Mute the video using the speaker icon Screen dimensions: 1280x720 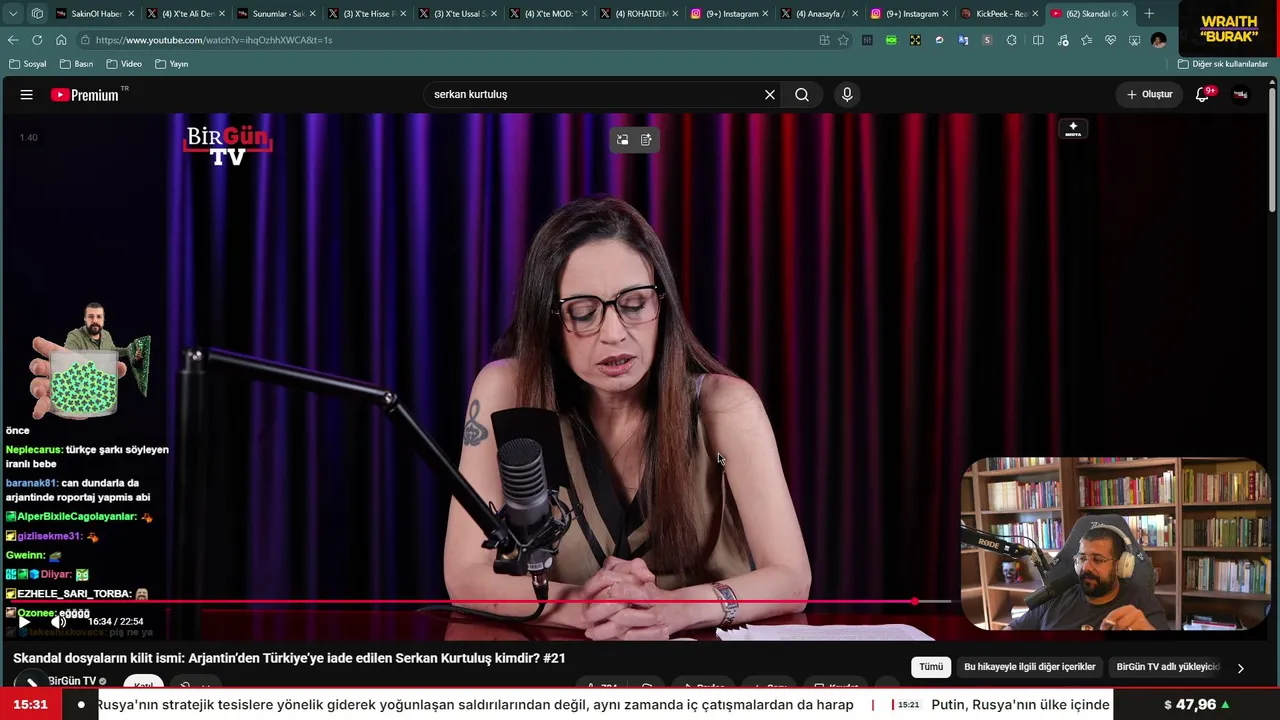point(59,621)
